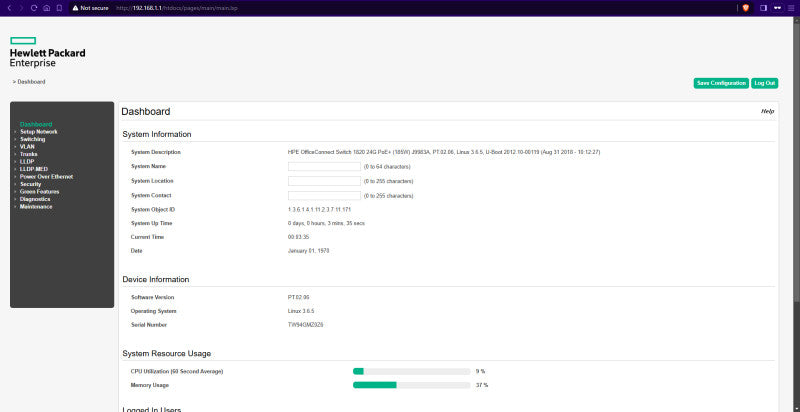
Task: Open the browser home page icon
Action: click(46, 8)
